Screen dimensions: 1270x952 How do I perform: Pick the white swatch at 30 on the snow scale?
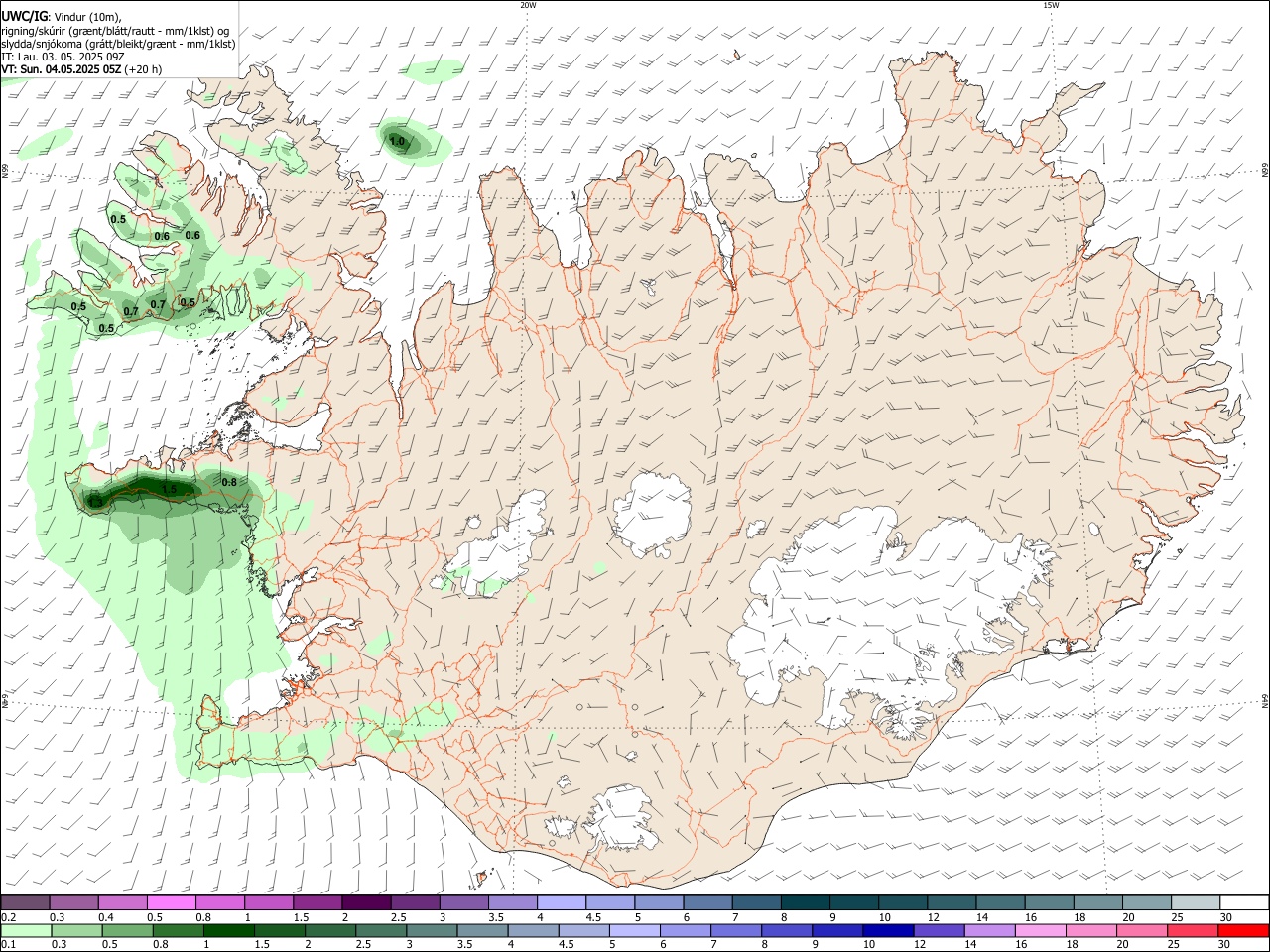pos(1244,903)
